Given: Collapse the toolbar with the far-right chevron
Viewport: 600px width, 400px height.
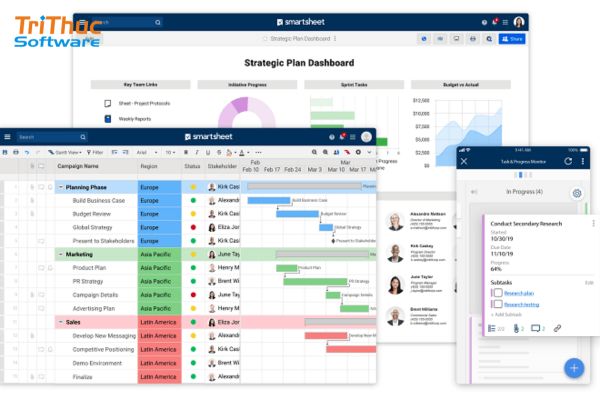Looking at the screenshot, I should 369,152.
